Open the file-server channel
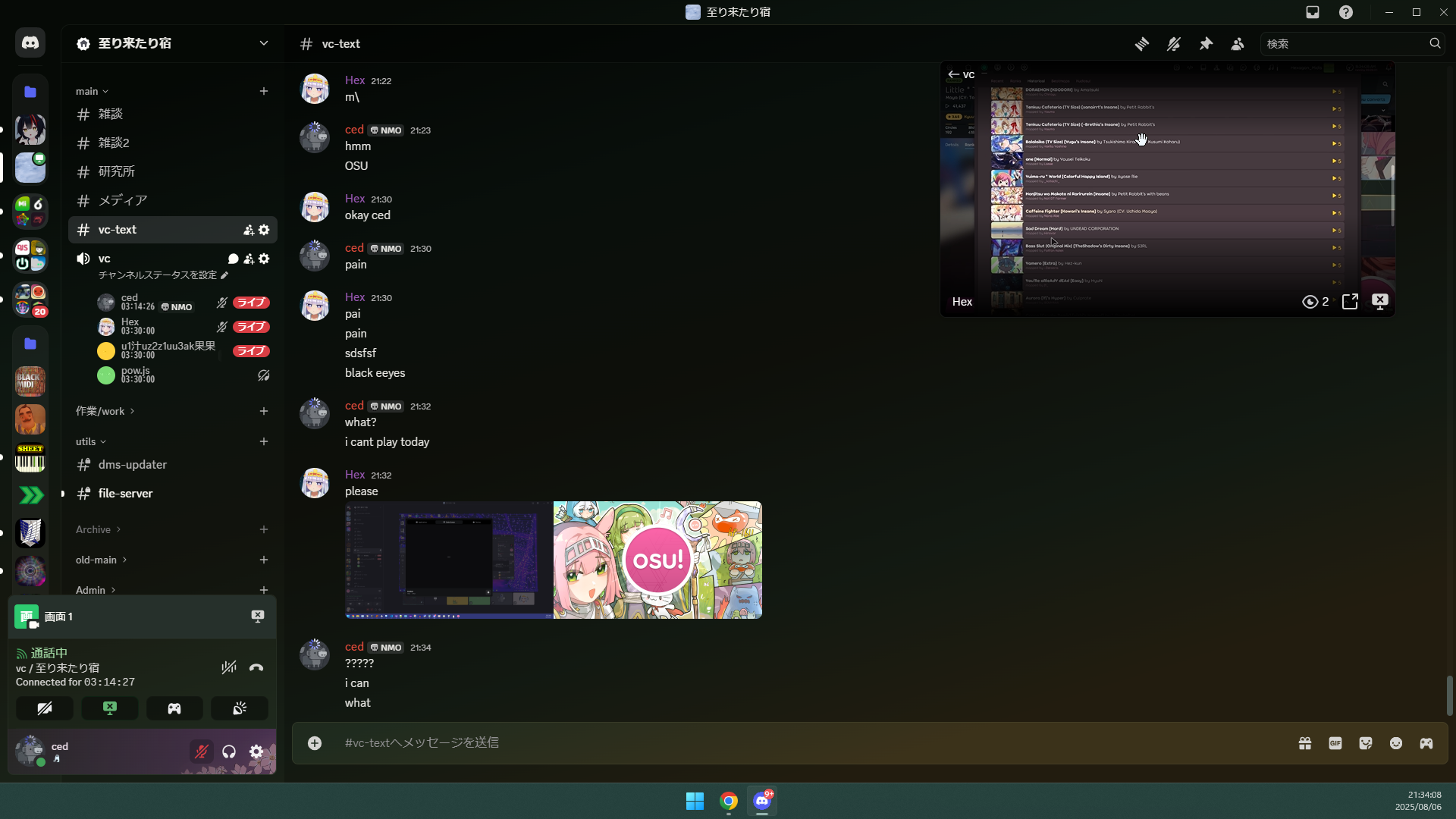This screenshot has width=1456, height=819. click(x=125, y=494)
